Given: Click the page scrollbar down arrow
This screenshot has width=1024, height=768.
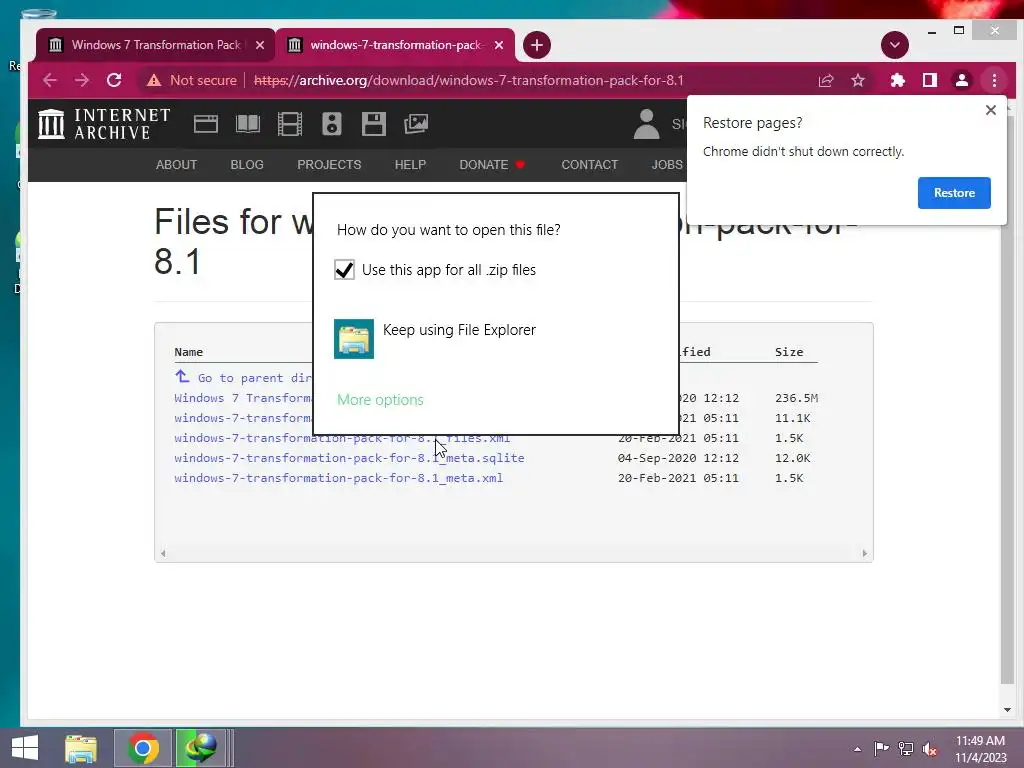Looking at the screenshot, I should (x=1007, y=710).
